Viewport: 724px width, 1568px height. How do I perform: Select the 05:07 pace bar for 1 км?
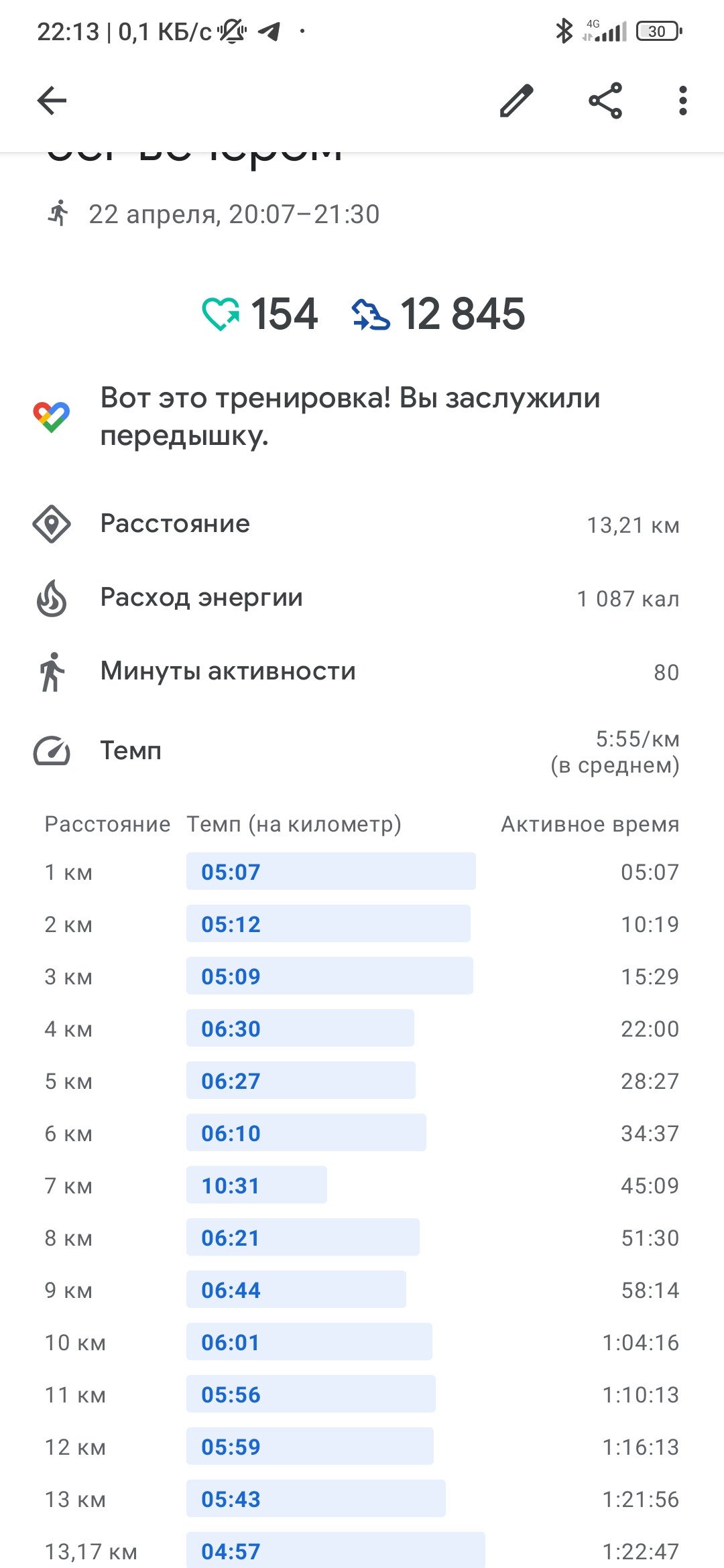pos(331,871)
